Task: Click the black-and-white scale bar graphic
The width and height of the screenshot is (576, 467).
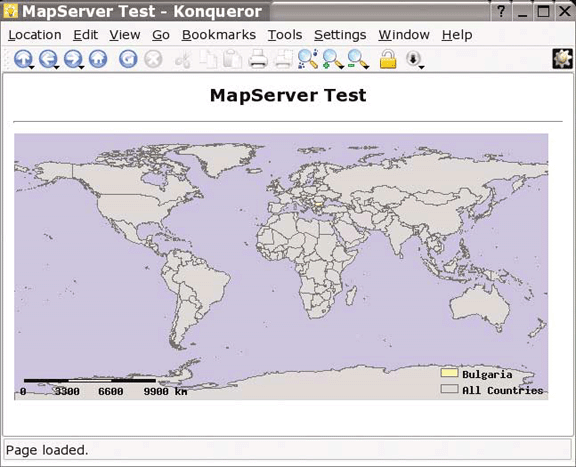Action: pos(90,381)
